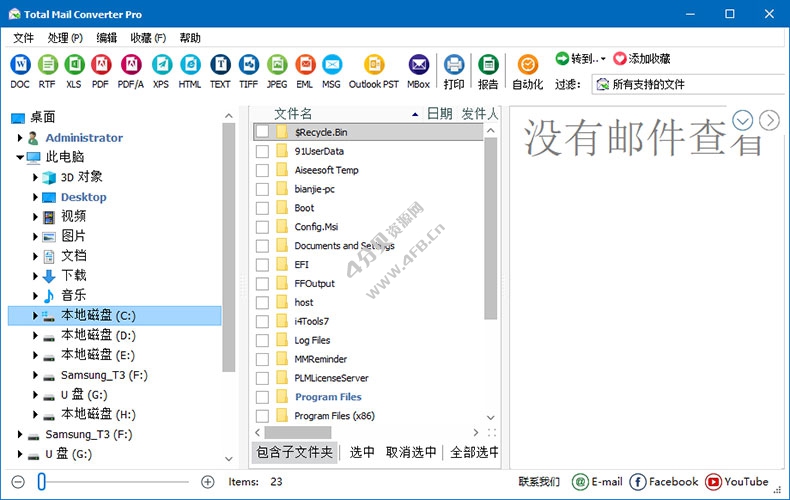The image size is (790, 500).
Task: Check the Log Files checkbox
Action: (262, 340)
